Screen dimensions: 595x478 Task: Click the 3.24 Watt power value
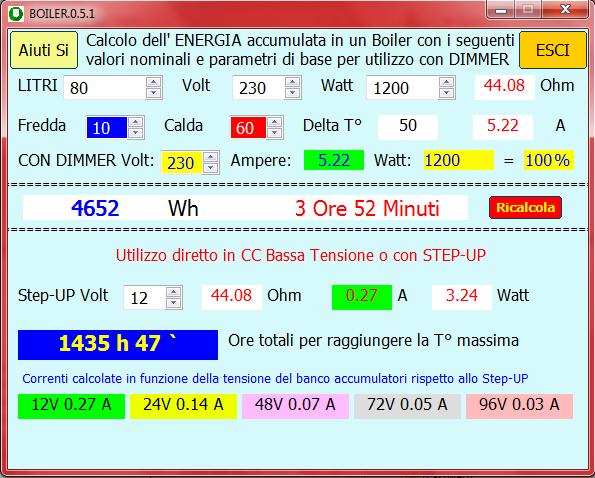click(462, 296)
